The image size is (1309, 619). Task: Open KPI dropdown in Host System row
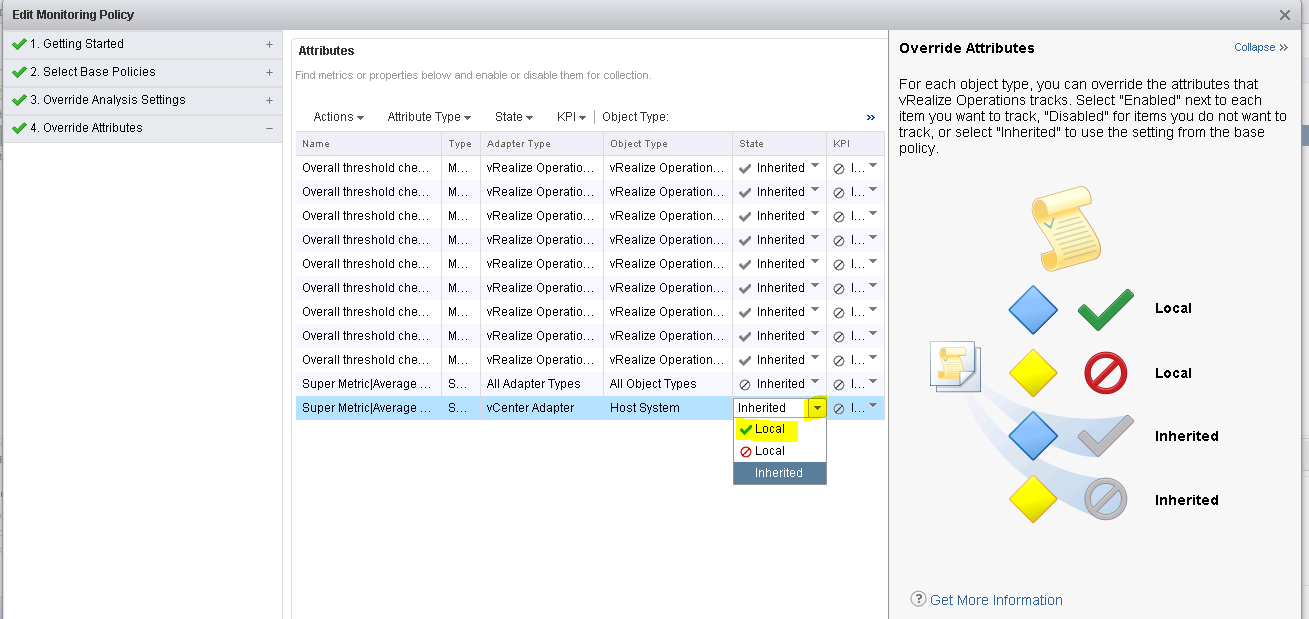[873, 407]
